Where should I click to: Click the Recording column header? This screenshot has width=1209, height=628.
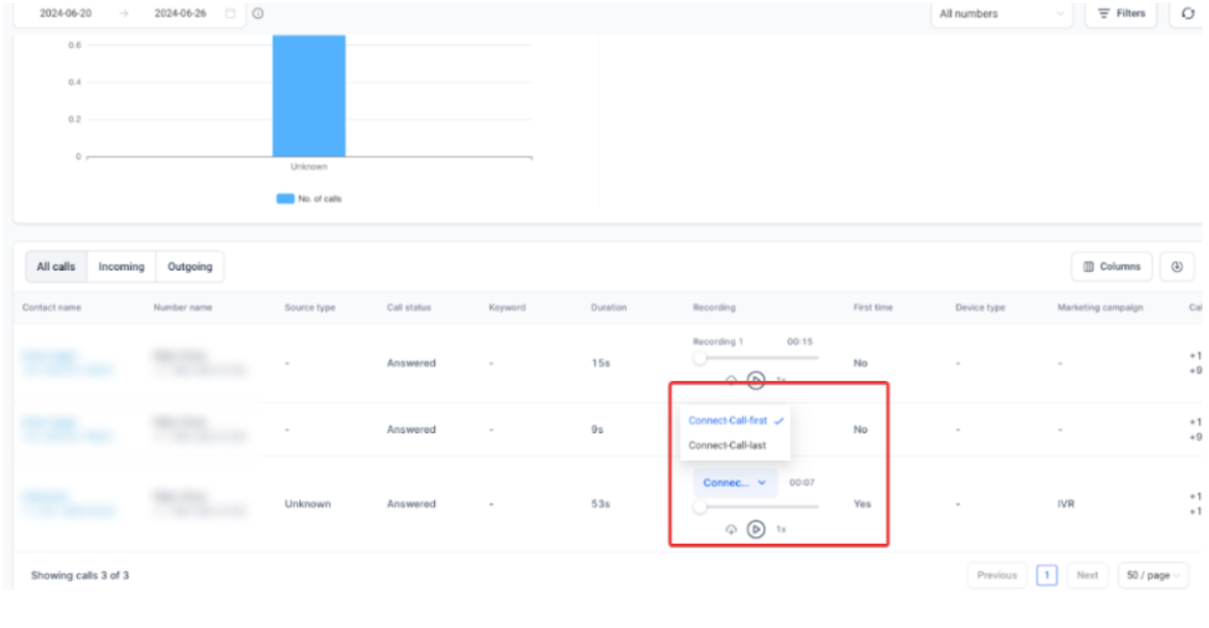(x=714, y=308)
